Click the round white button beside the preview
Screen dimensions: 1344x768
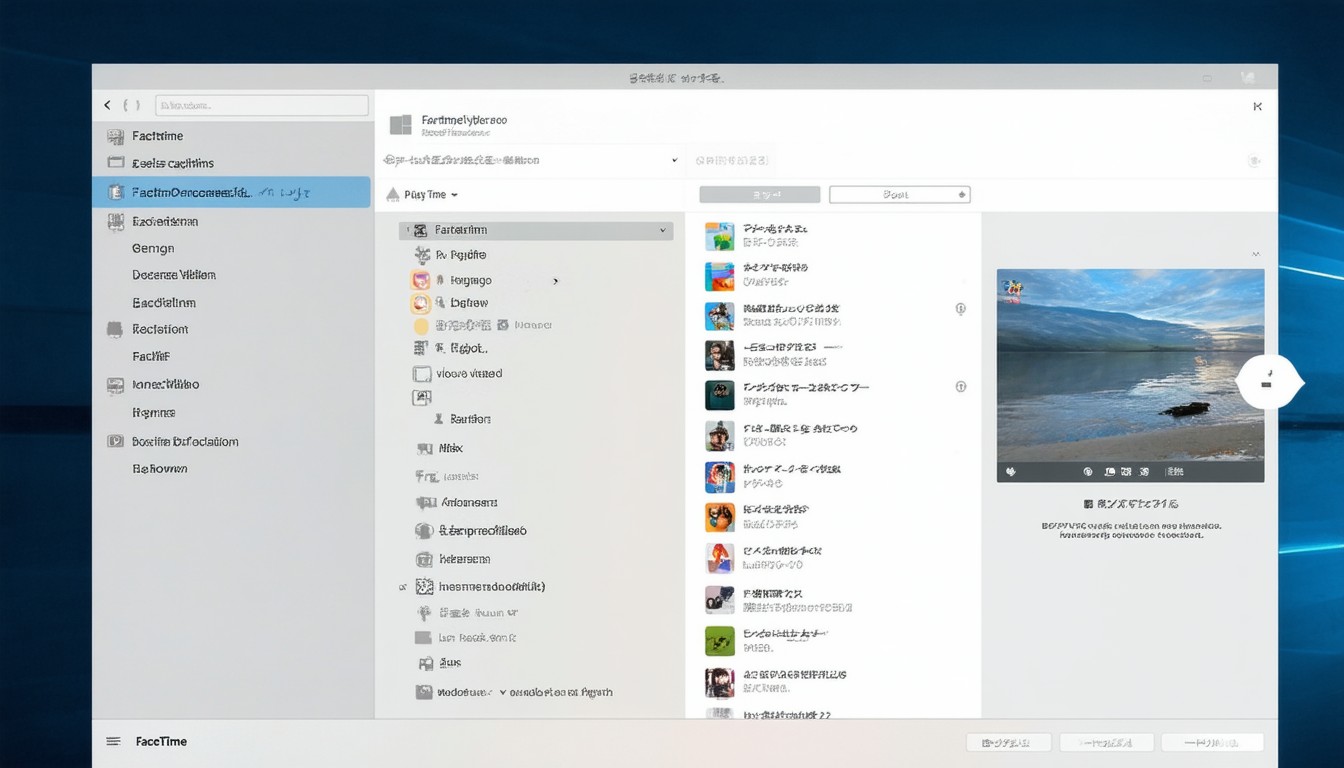pyautogui.click(x=1267, y=382)
